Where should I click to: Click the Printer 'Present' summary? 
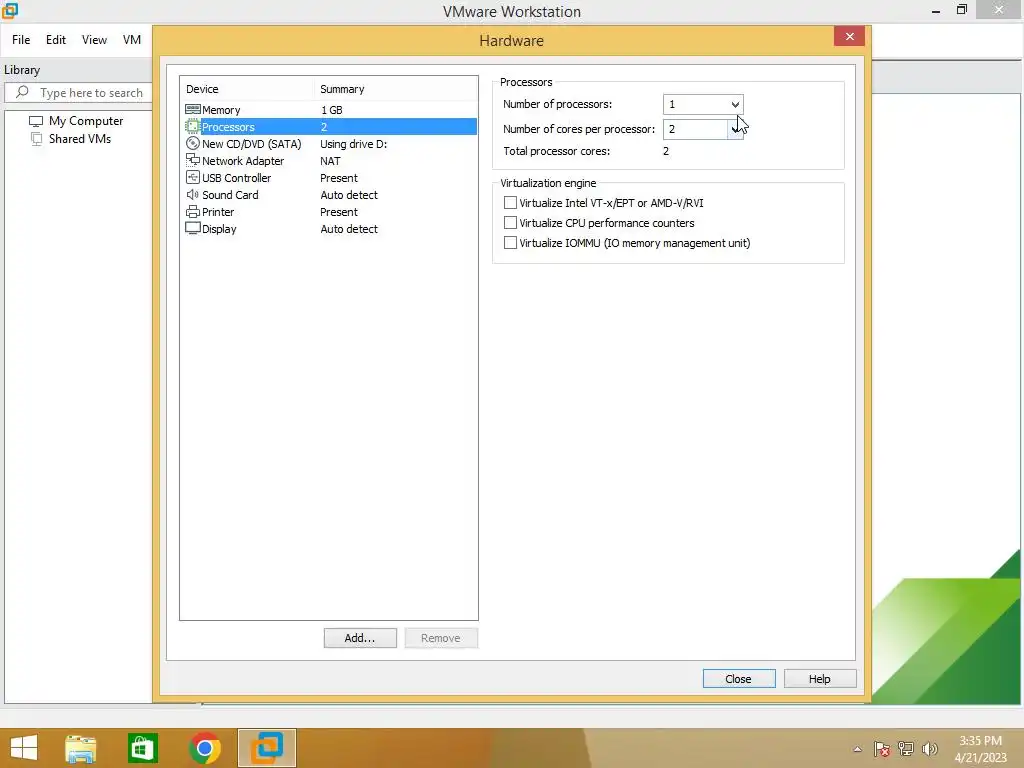click(338, 212)
